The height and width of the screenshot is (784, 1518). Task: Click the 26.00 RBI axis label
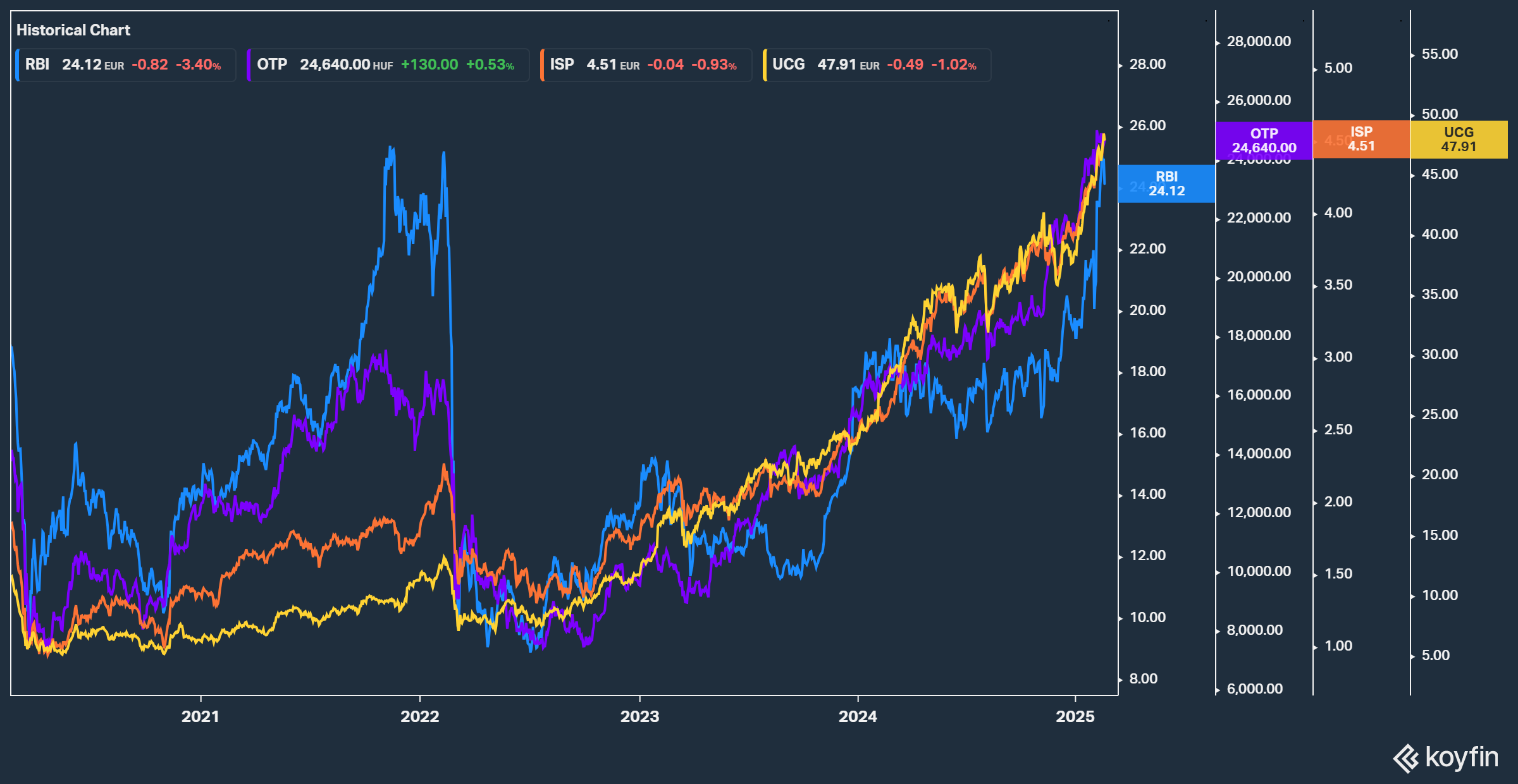click(1147, 126)
